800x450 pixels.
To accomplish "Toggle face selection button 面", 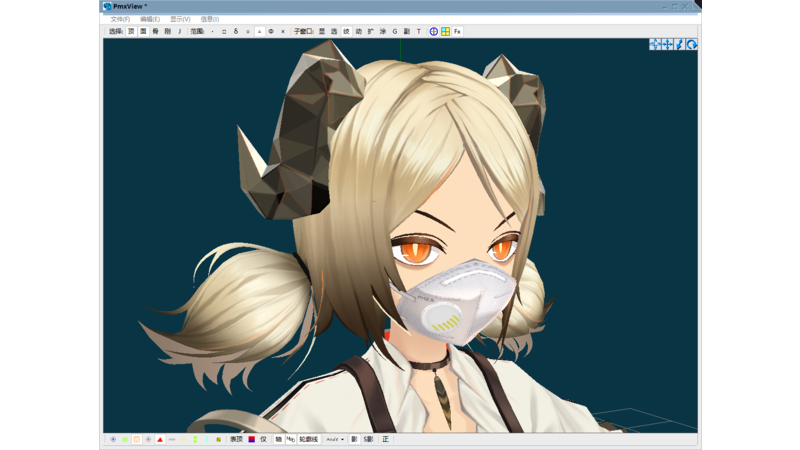I will pyautogui.click(x=143, y=31).
